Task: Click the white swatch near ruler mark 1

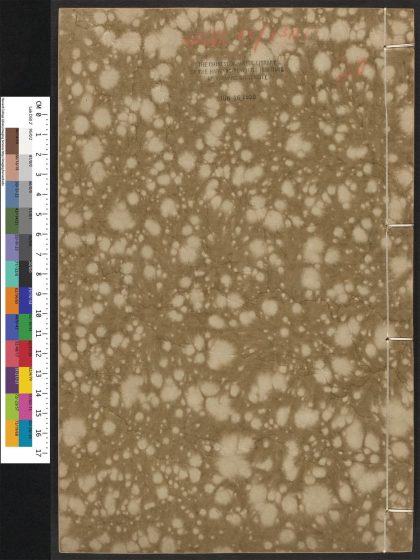Action: click(25, 141)
